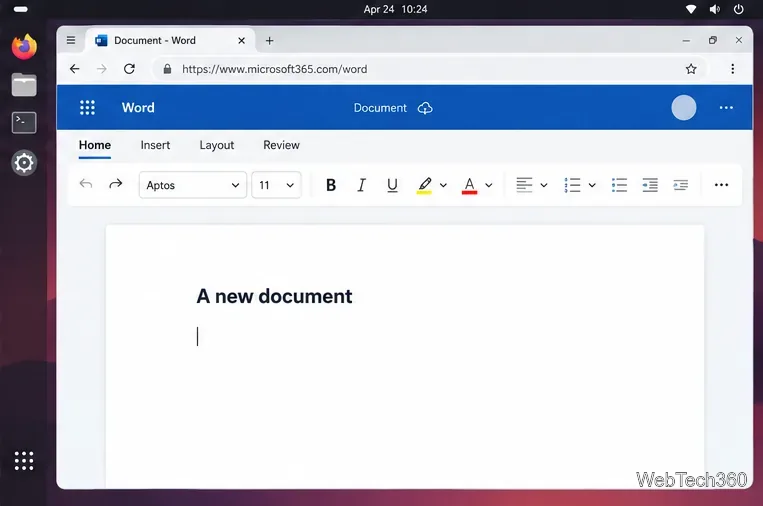Toggle Bold formatting
The image size is (763, 506).
tap(331, 185)
